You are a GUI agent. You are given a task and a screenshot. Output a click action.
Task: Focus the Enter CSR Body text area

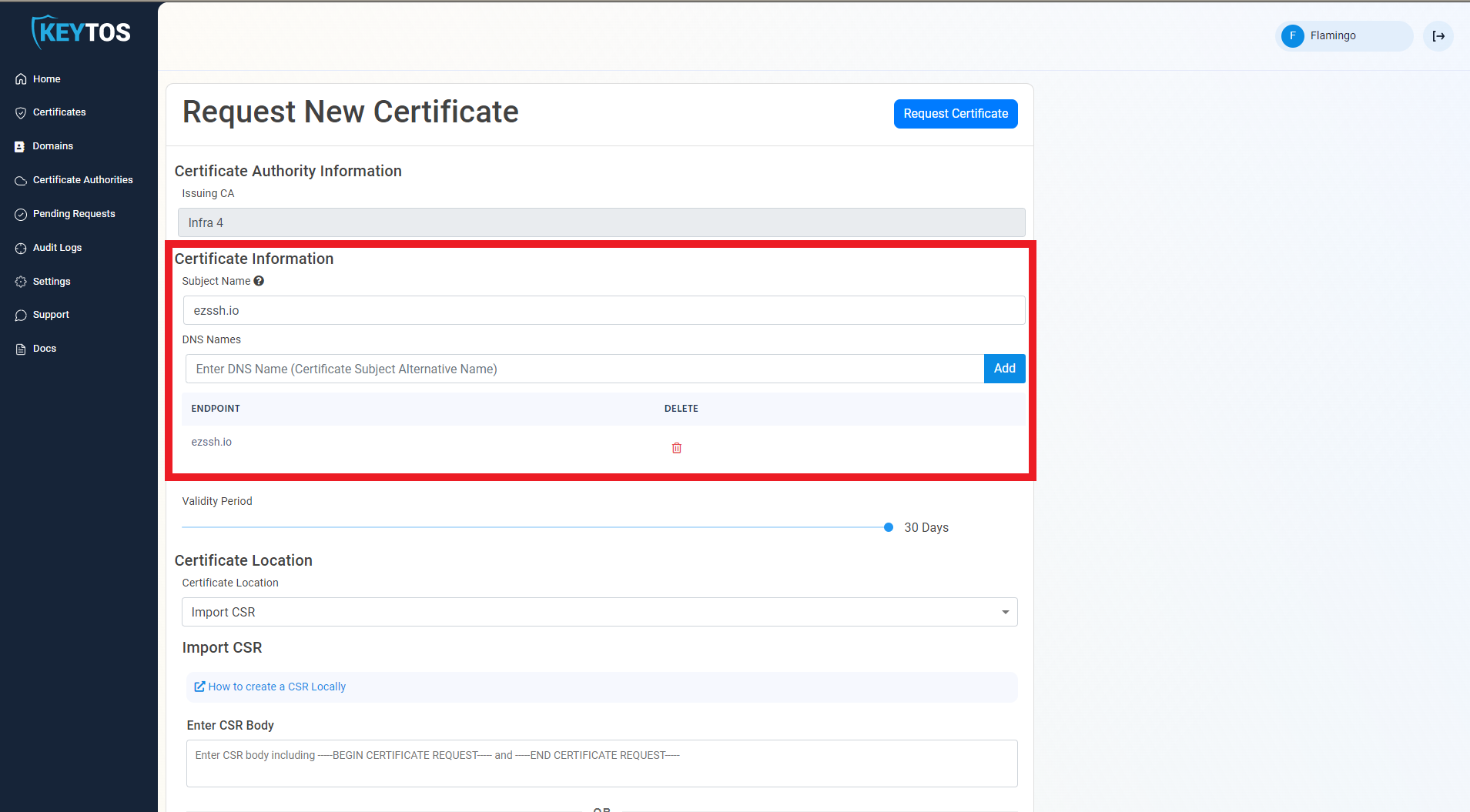click(x=601, y=764)
